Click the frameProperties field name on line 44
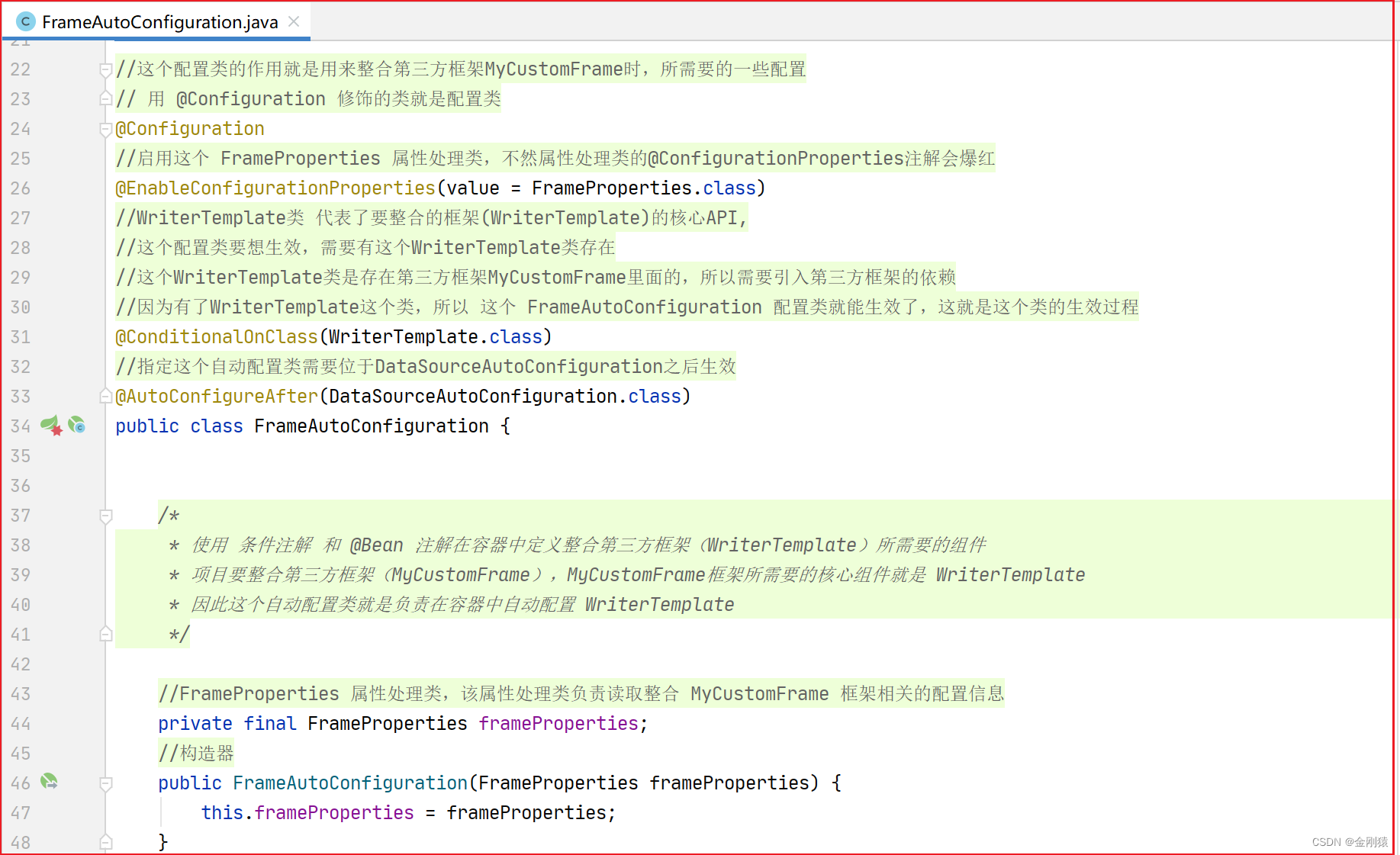This screenshot has width=1400, height=855. pos(558,724)
